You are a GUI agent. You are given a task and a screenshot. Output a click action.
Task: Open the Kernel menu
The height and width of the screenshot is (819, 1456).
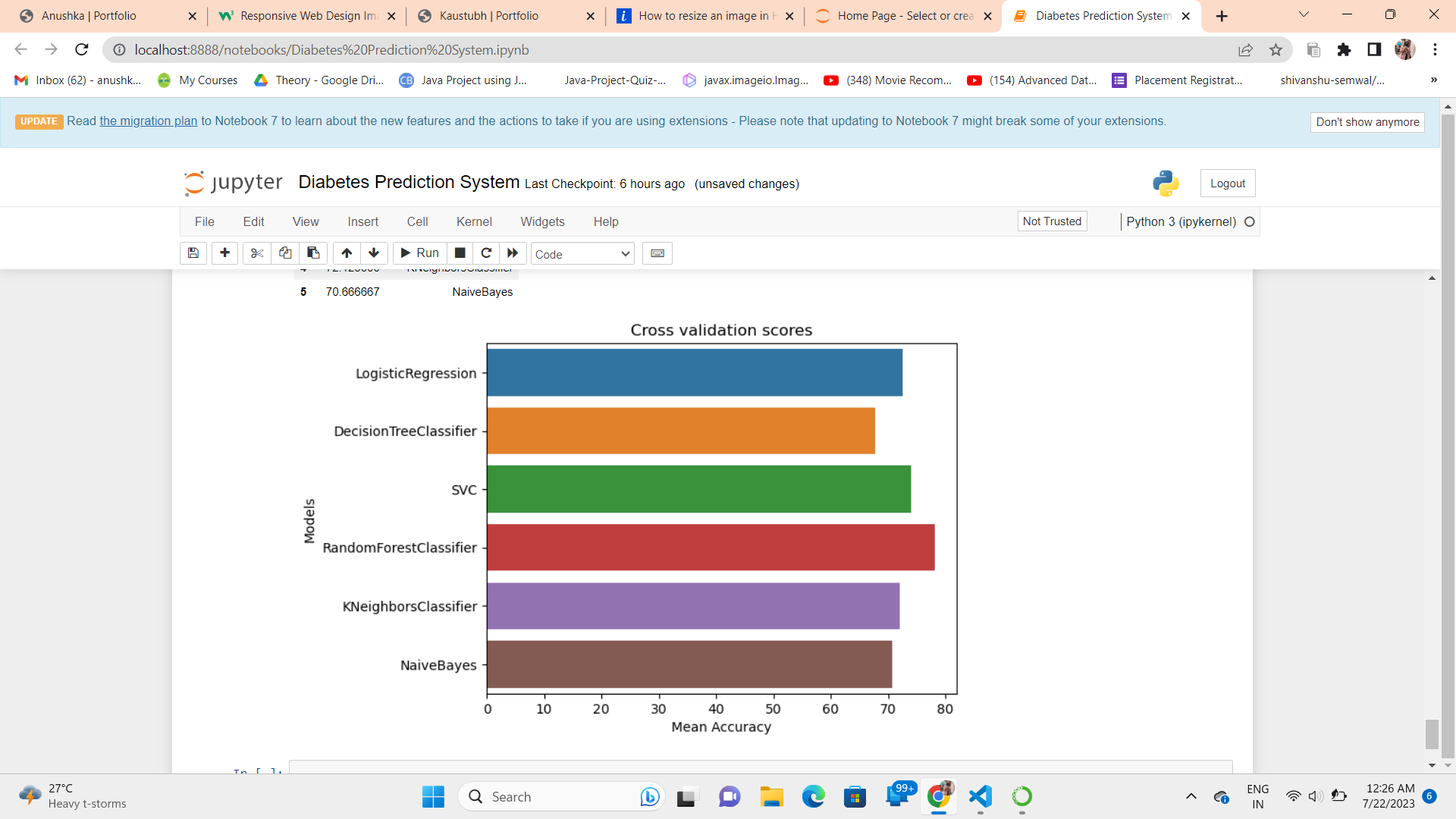coord(474,221)
